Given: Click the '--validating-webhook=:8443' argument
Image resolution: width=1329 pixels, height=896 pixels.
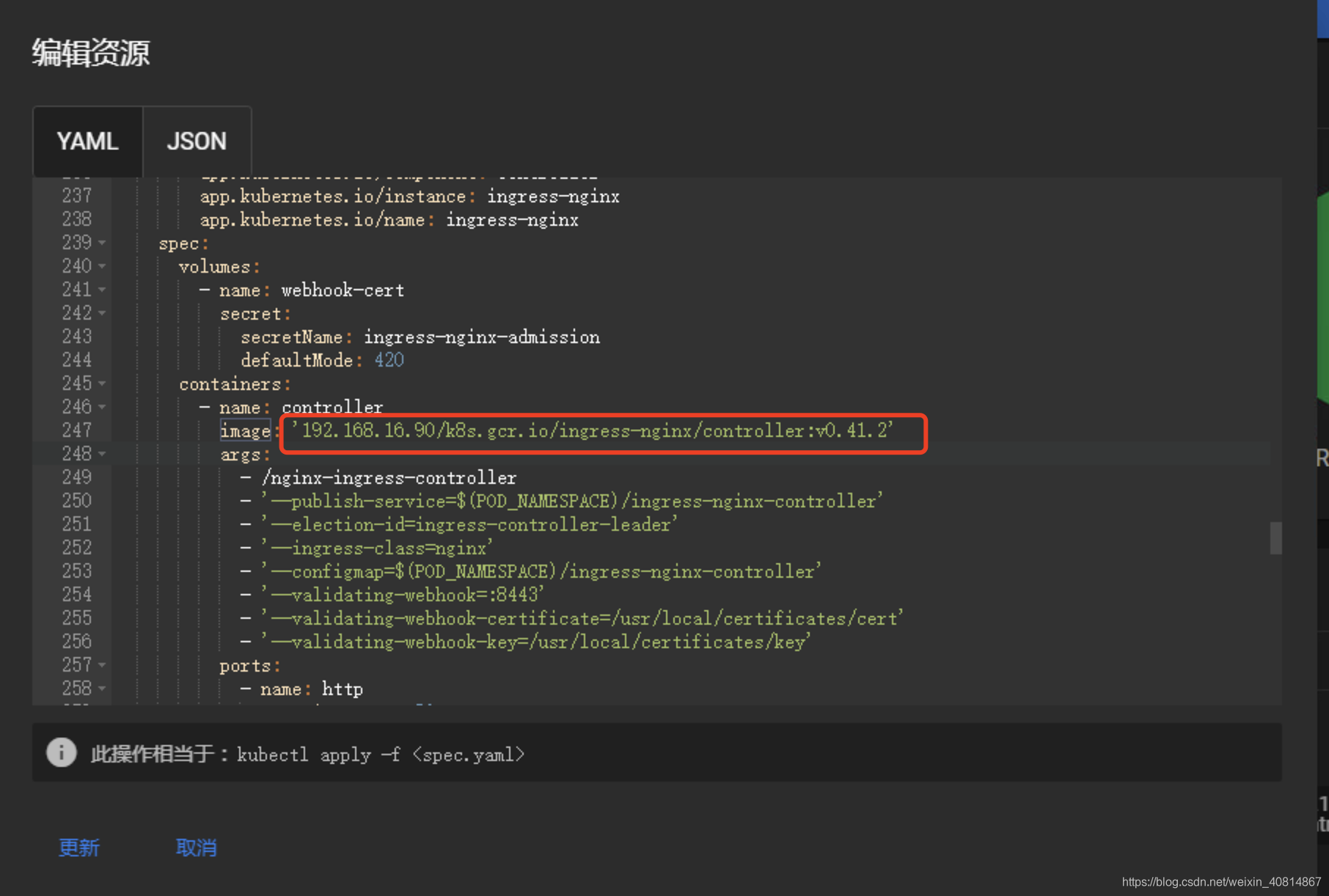Looking at the screenshot, I should (x=403, y=595).
